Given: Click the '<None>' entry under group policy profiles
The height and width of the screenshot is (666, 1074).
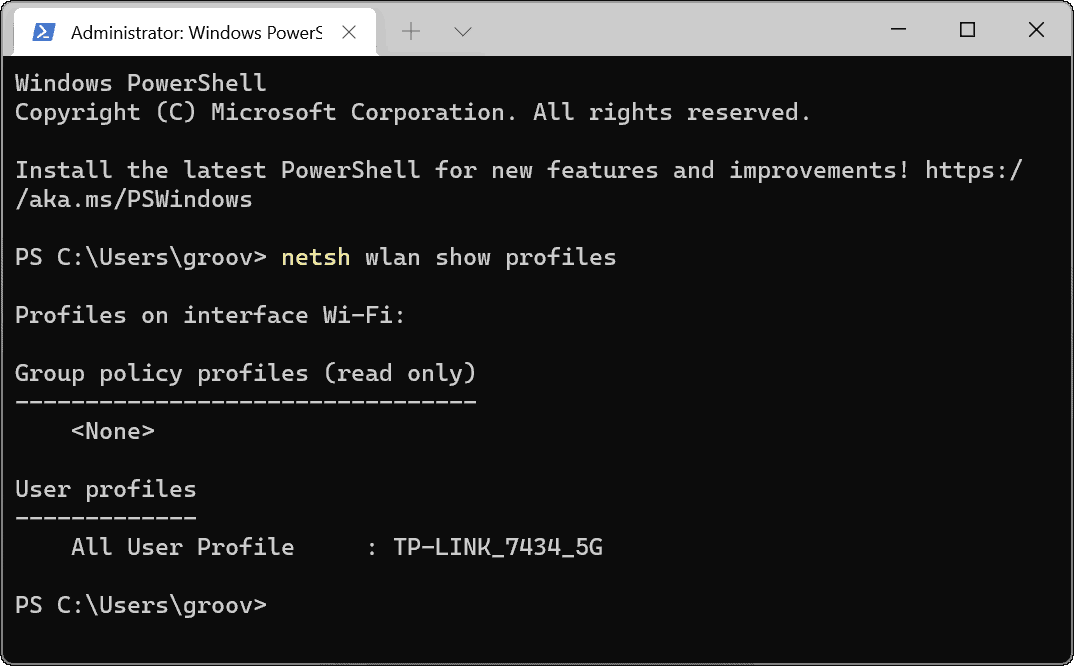Looking at the screenshot, I should coord(113,431).
